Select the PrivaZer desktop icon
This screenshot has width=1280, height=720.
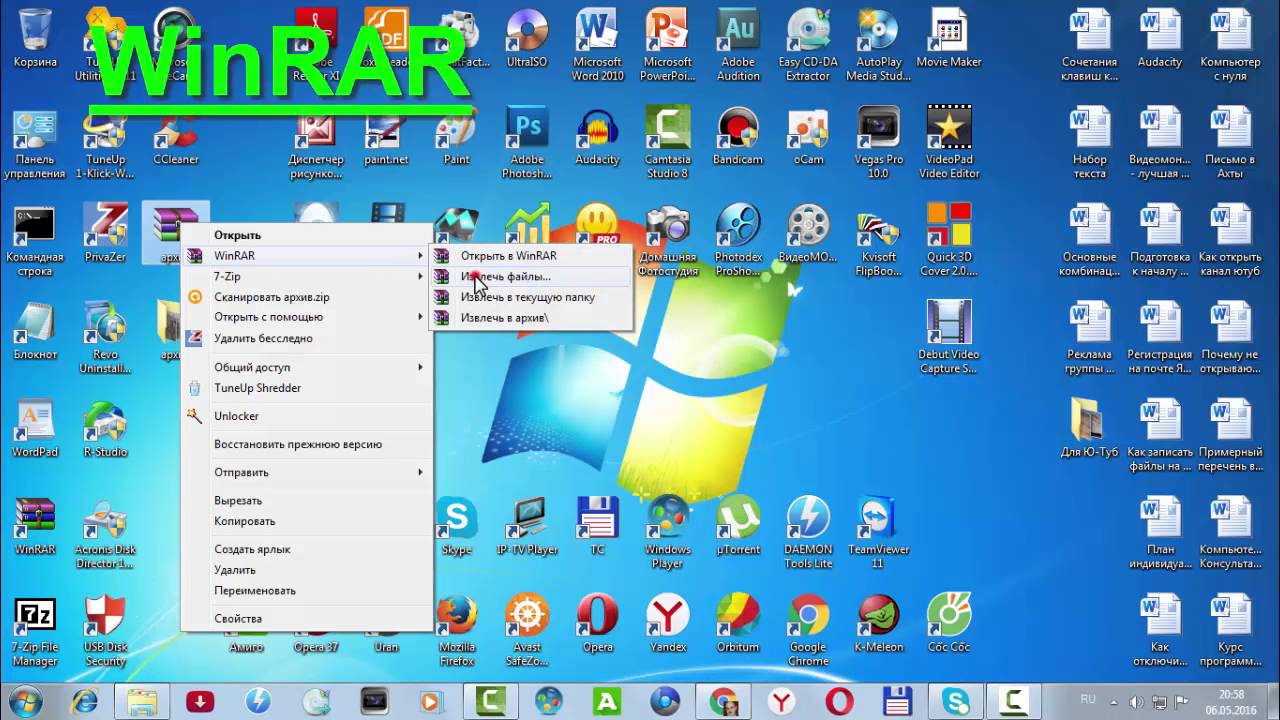105,233
